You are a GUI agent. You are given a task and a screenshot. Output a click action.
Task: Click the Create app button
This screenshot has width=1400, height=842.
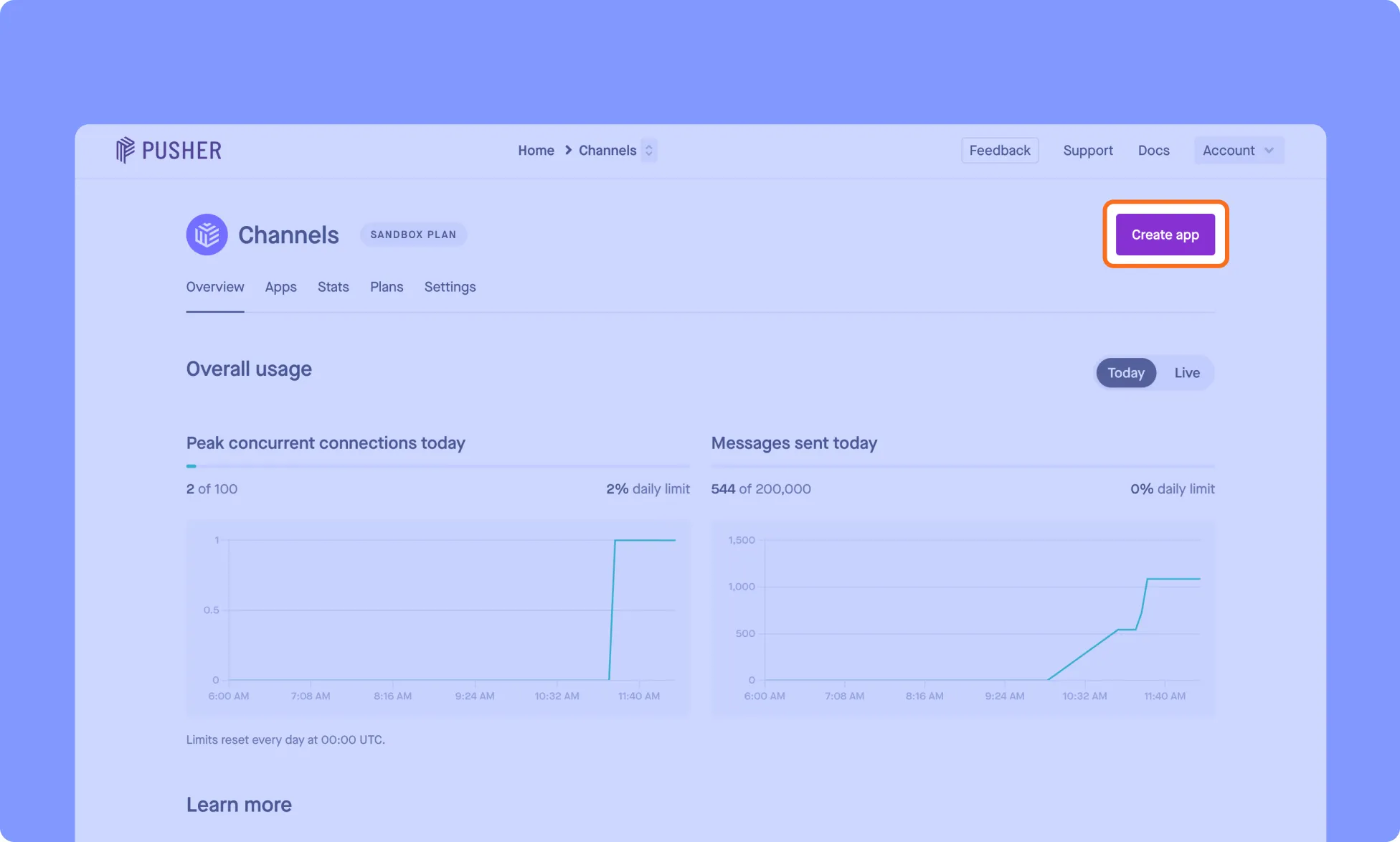pyautogui.click(x=1165, y=235)
